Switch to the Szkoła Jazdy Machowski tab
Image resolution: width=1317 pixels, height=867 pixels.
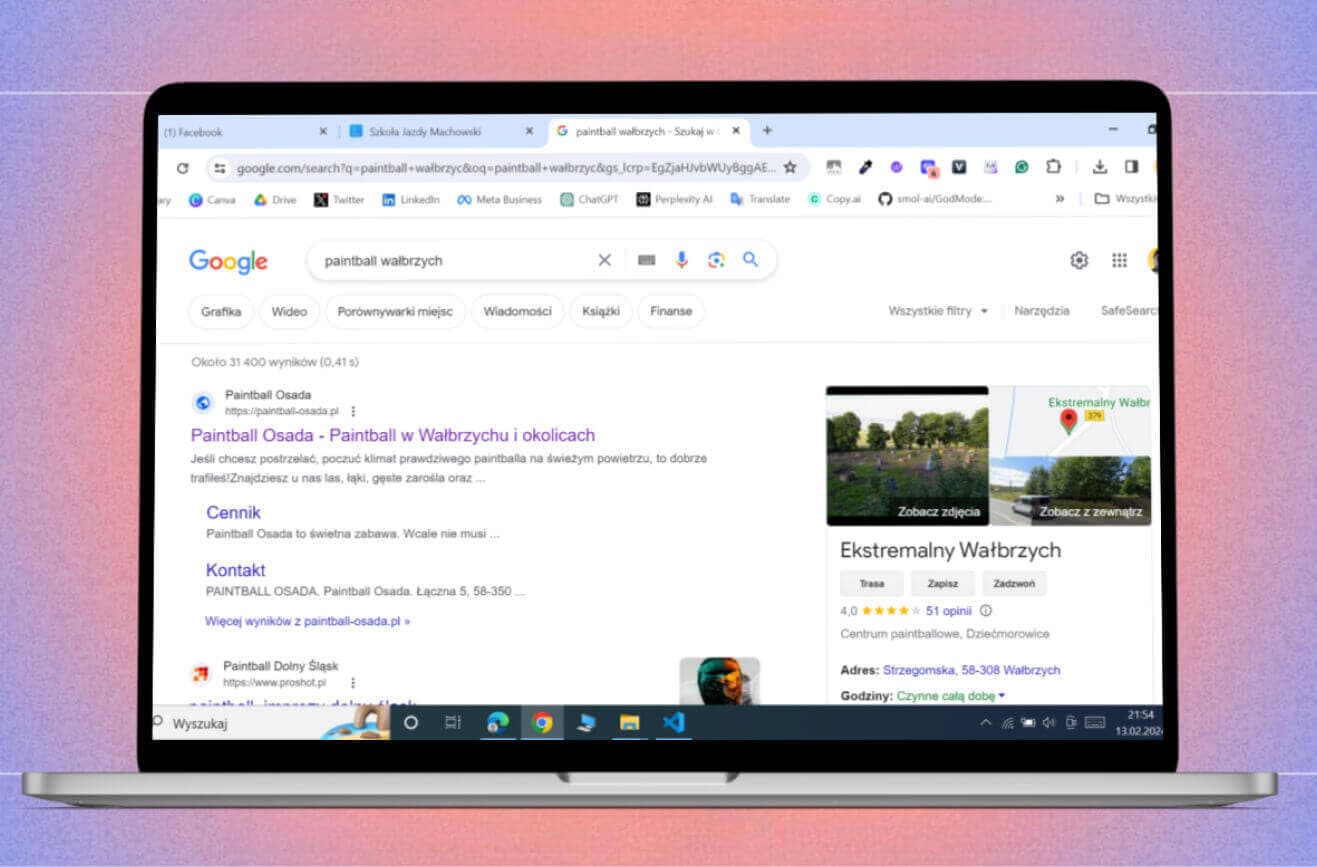pos(441,131)
